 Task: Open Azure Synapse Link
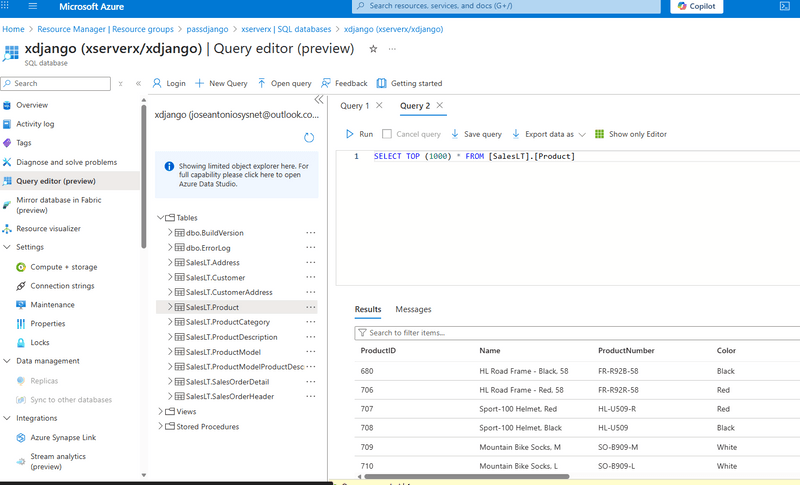[x=63, y=437]
